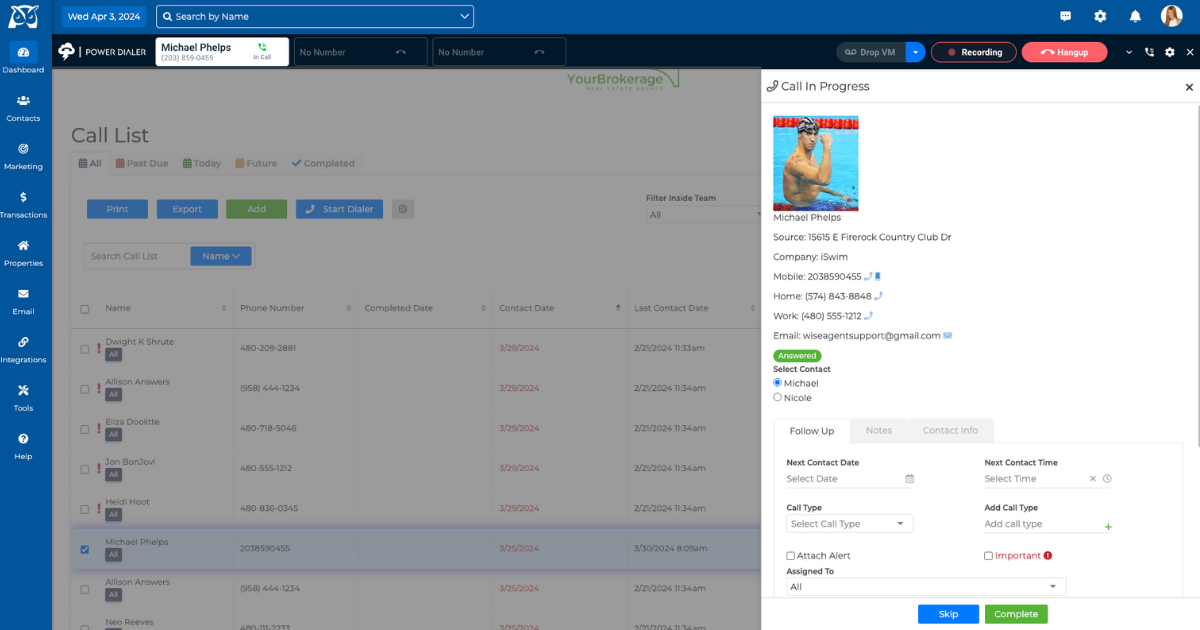This screenshot has width=1200, height=630.
Task: Open Transactions in the sidebar
Action: (23, 204)
